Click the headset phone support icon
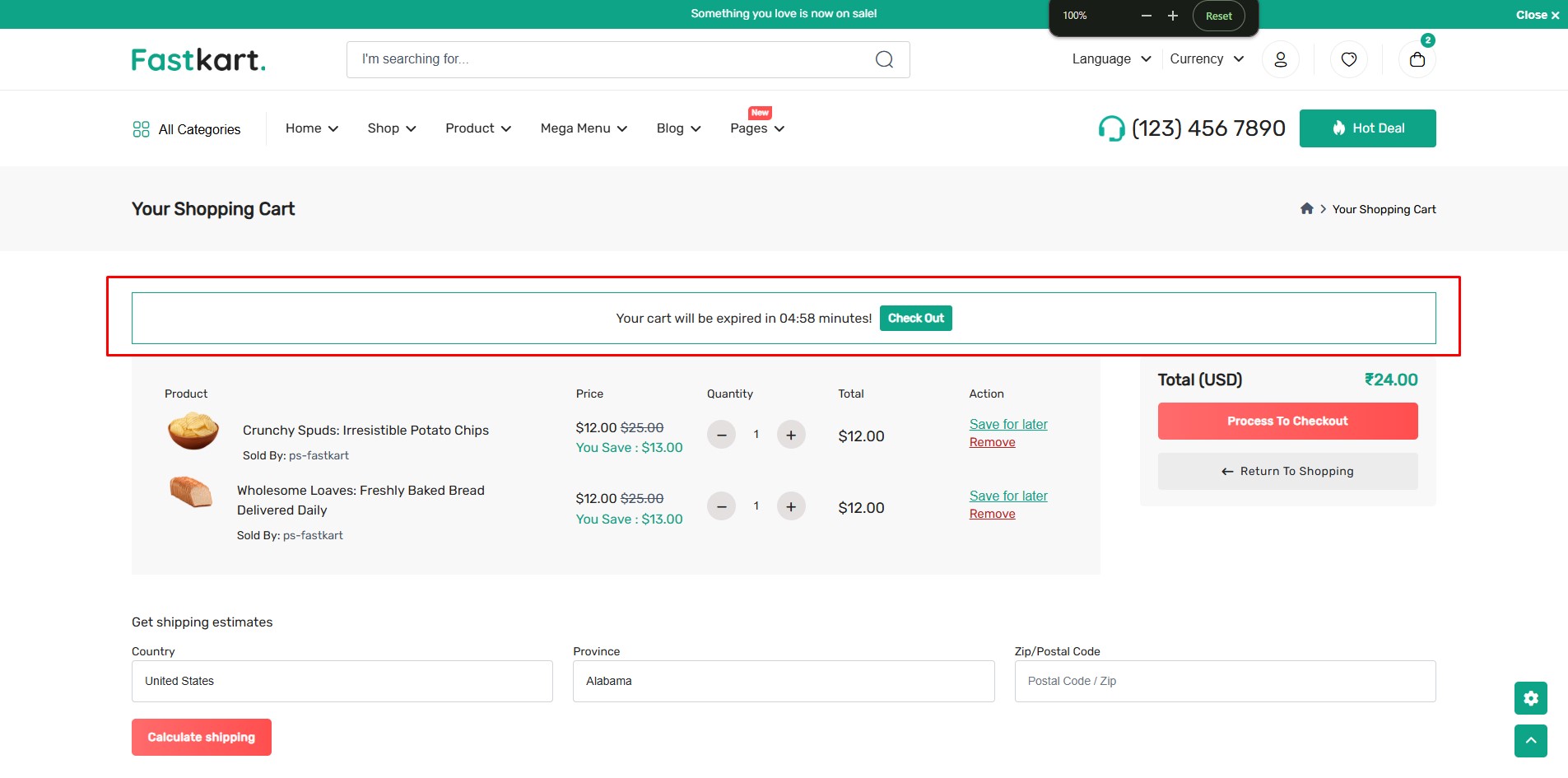 (x=1111, y=128)
